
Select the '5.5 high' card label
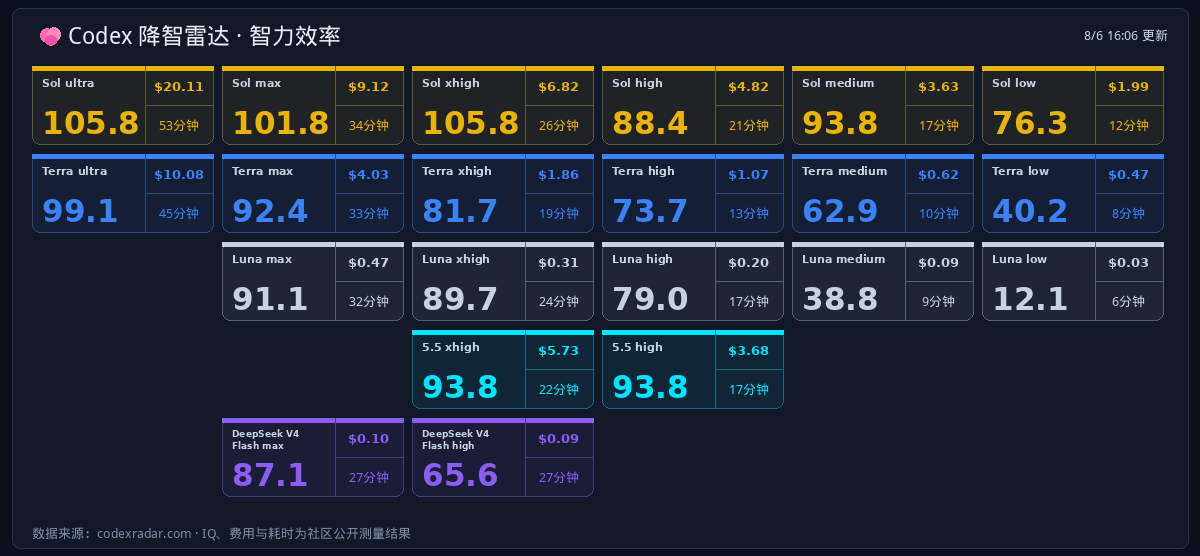(x=637, y=347)
